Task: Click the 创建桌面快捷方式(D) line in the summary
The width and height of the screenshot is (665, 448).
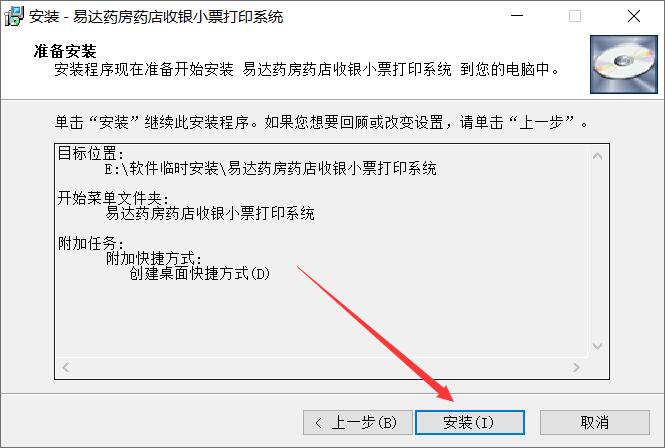Action: pyautogui.click(x=200, y=274)
